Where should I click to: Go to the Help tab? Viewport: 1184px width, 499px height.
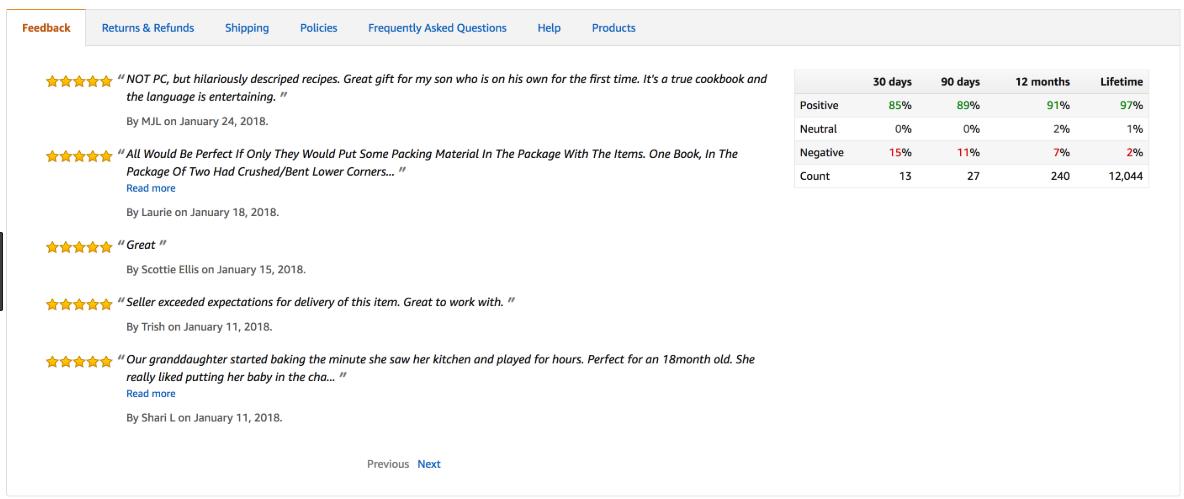[x=549, y=28]
